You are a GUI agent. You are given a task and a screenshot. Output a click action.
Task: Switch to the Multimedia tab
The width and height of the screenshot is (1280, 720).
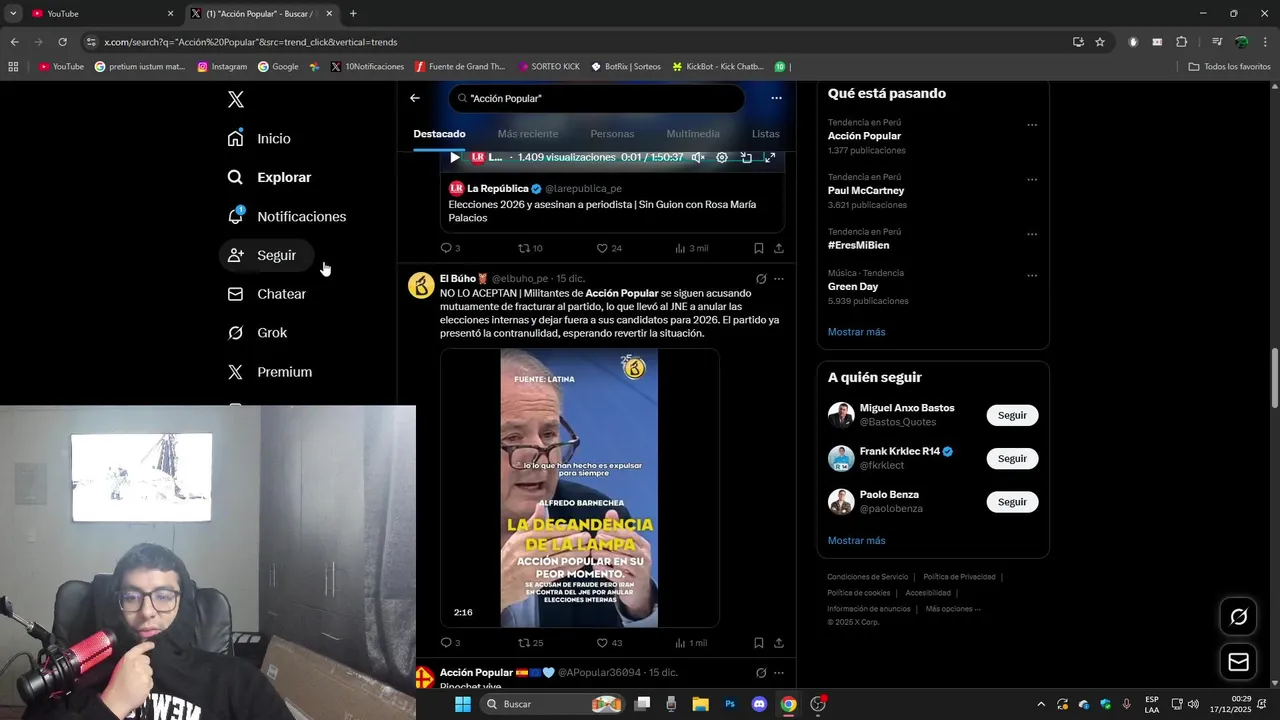coord(693,134)
